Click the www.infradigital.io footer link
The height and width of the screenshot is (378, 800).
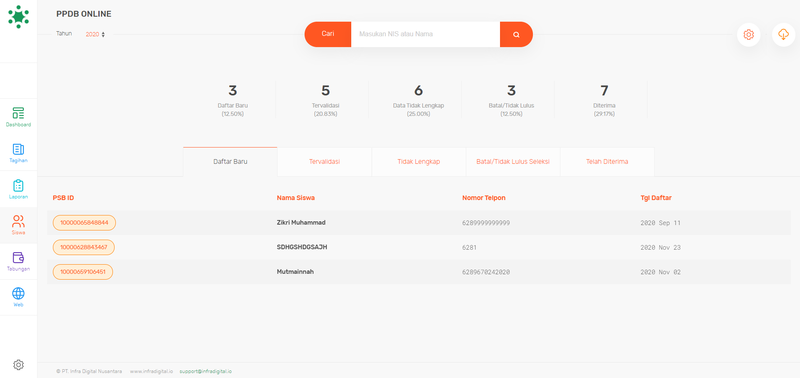coord(151,371)
